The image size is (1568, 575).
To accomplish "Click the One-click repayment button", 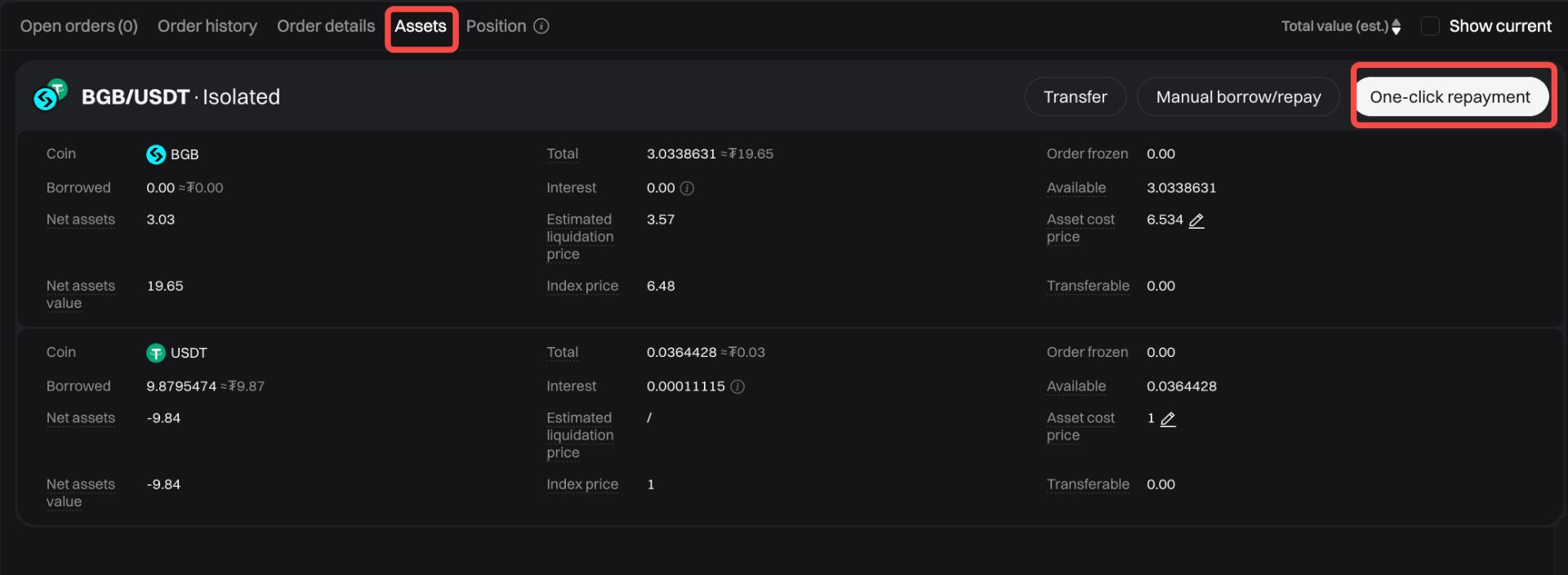I will coord(1450,97).
